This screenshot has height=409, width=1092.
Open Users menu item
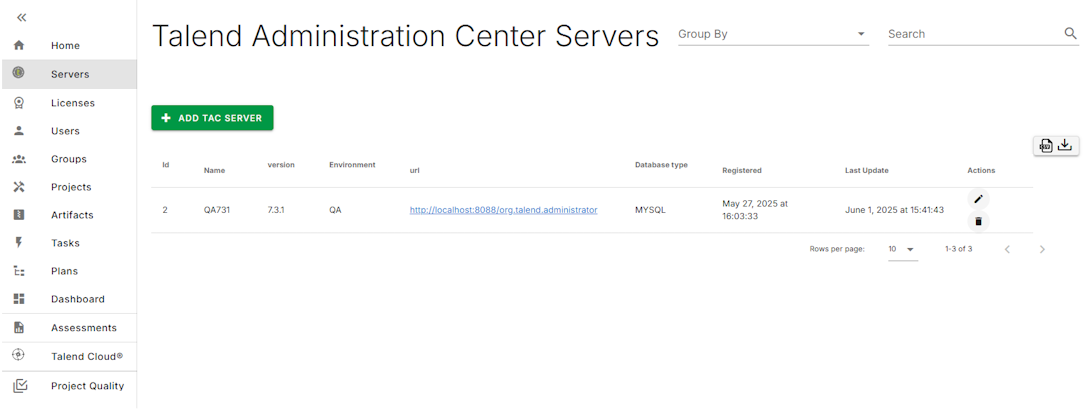pyautogui.click(x=65, y=131)
